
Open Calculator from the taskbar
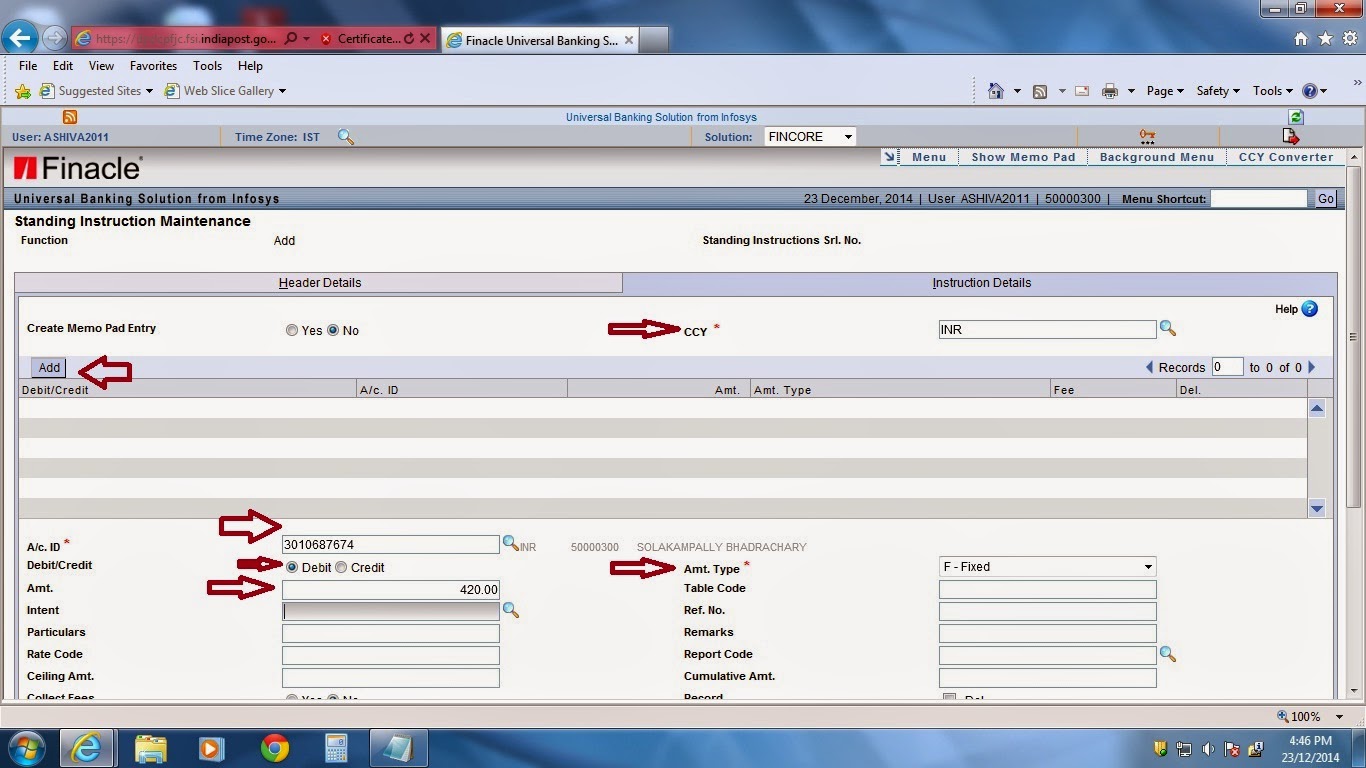[x=336, y=748]
